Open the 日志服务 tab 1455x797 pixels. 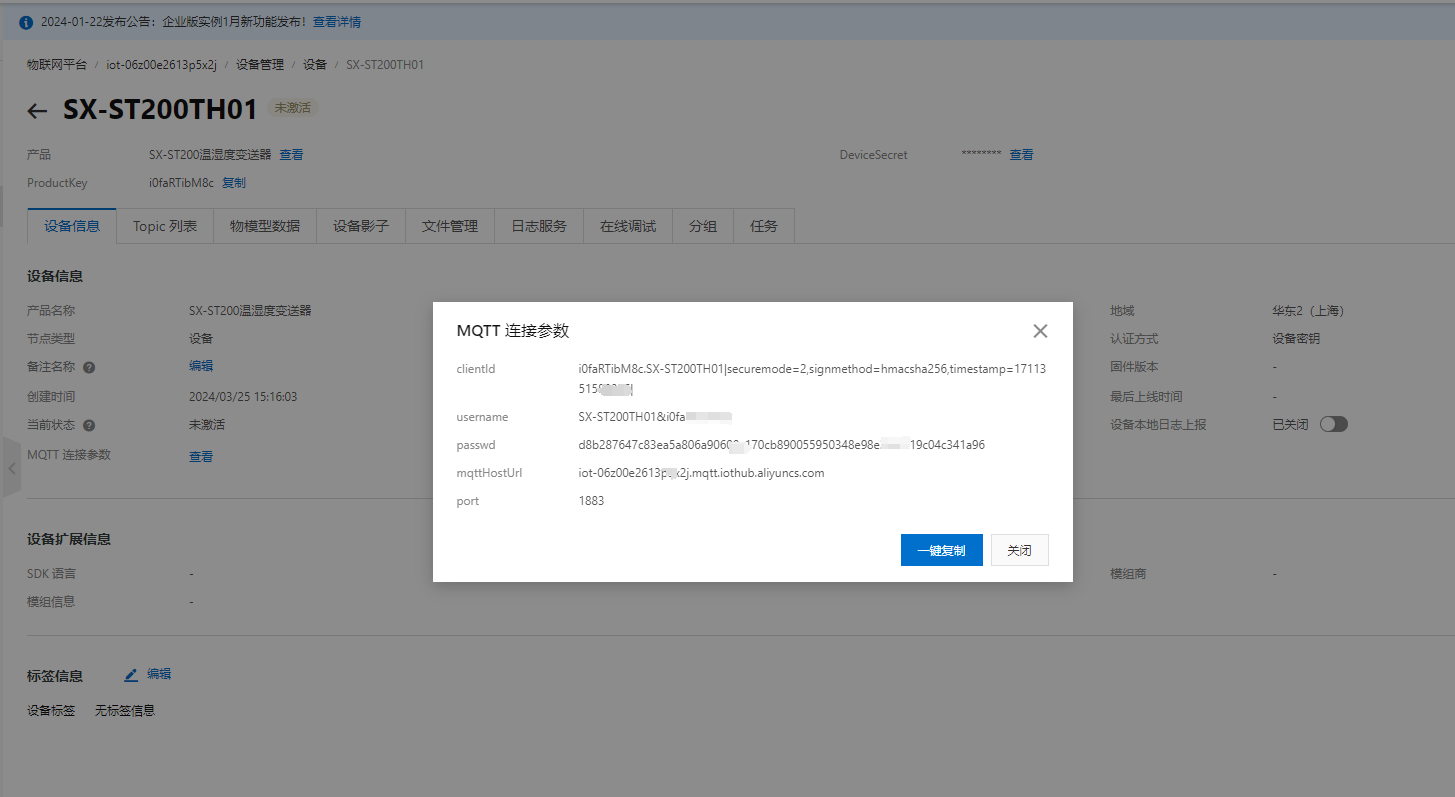539,226
